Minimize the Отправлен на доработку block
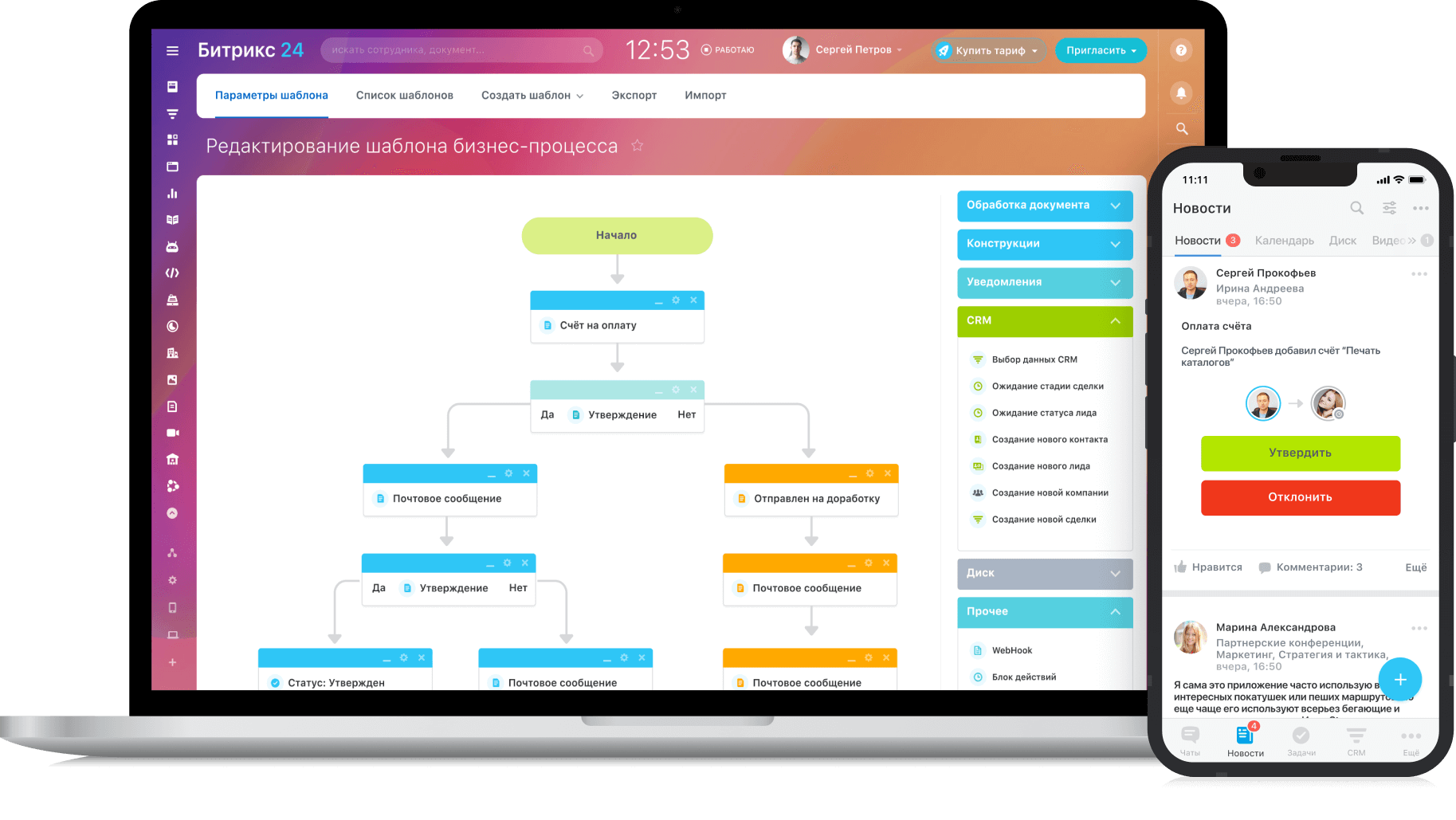Viewport: 1456px width, 820px height. pos(853,474)
